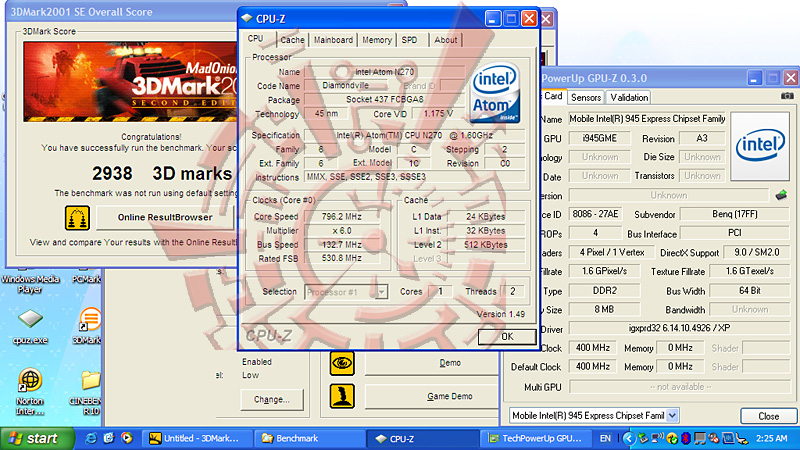Click the 2938 3D marks score text
This screenshot has height=450, width=800.
[x=162, y=173]
